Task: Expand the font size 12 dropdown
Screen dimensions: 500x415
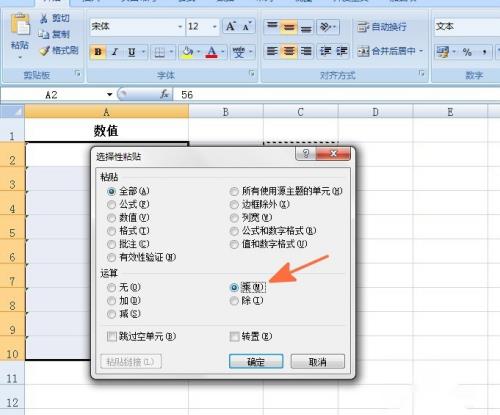Action: 214,26
